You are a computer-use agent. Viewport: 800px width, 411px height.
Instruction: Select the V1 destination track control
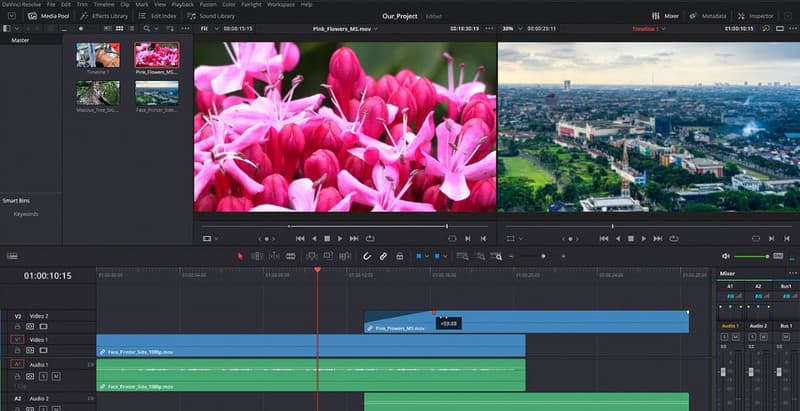(17, 340)
